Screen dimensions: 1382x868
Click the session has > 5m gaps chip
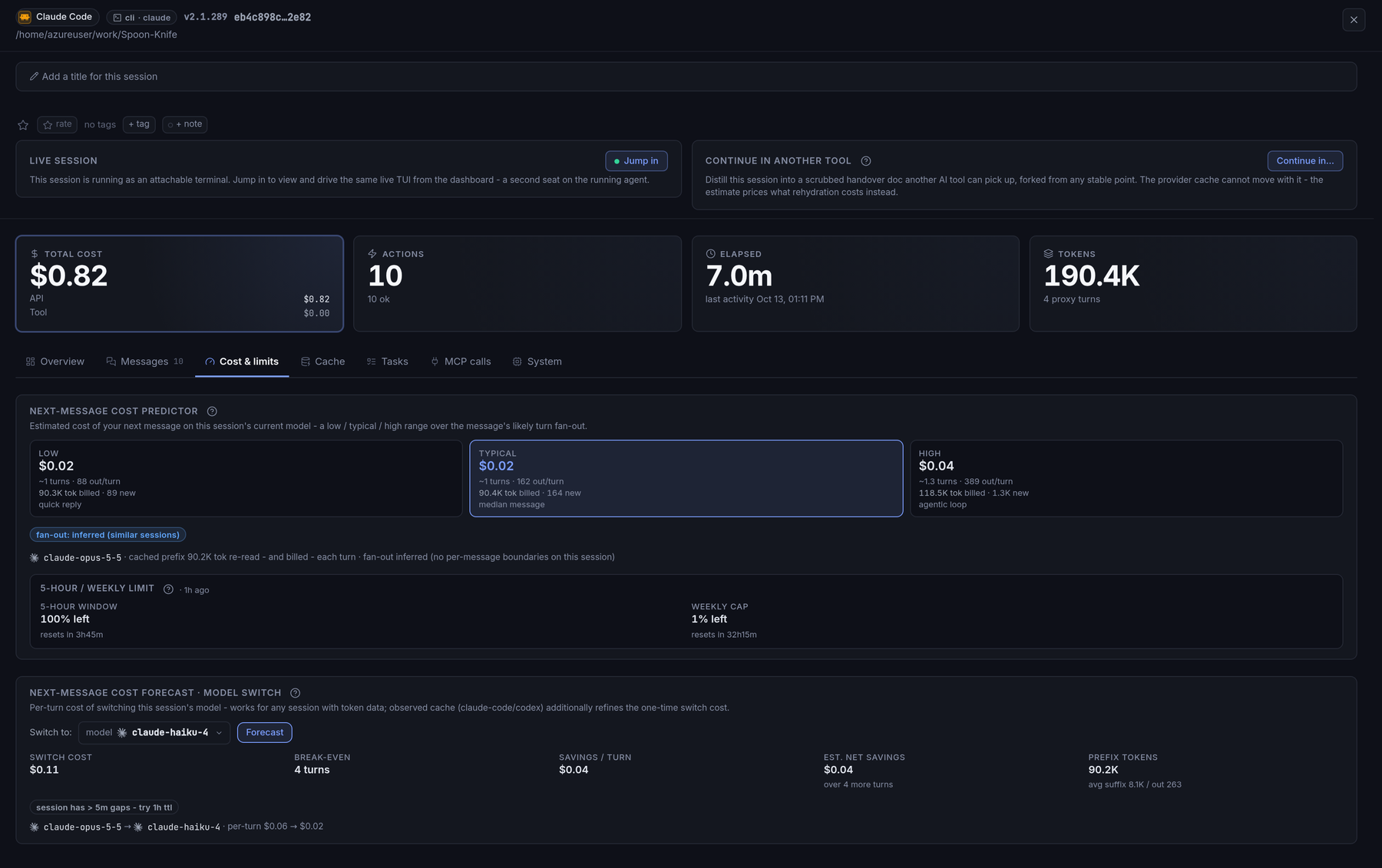click(x=104, y=807)
